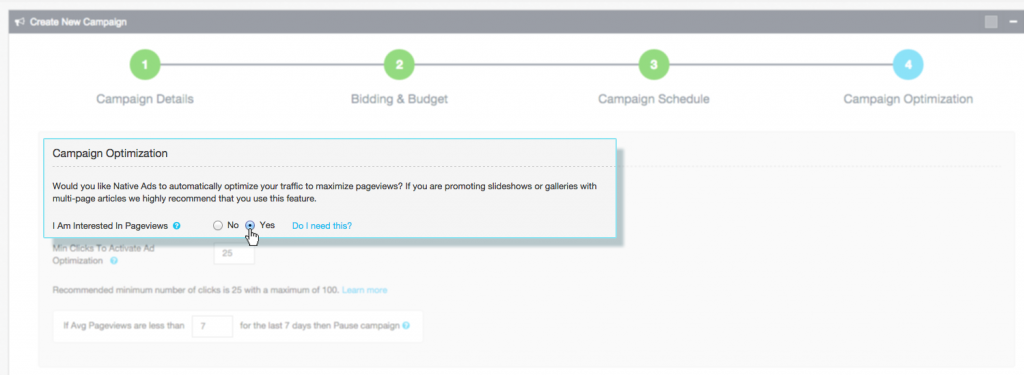Image resolution: width=1024 pixels, height=375 pixels.
Task: Collapse the Create New Campaign panel
Action: (x=1013, y=22)
